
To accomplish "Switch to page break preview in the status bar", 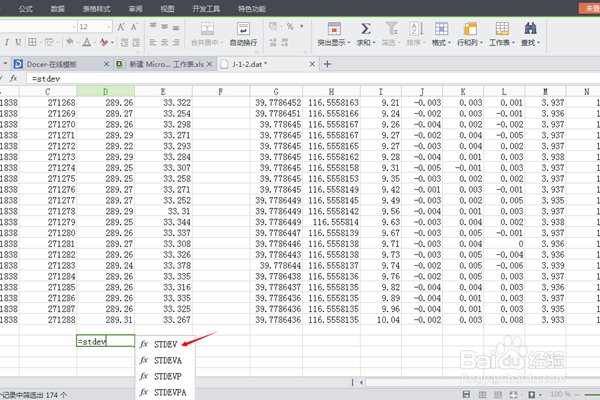I will pyautogui.click(x=498, y=394).
